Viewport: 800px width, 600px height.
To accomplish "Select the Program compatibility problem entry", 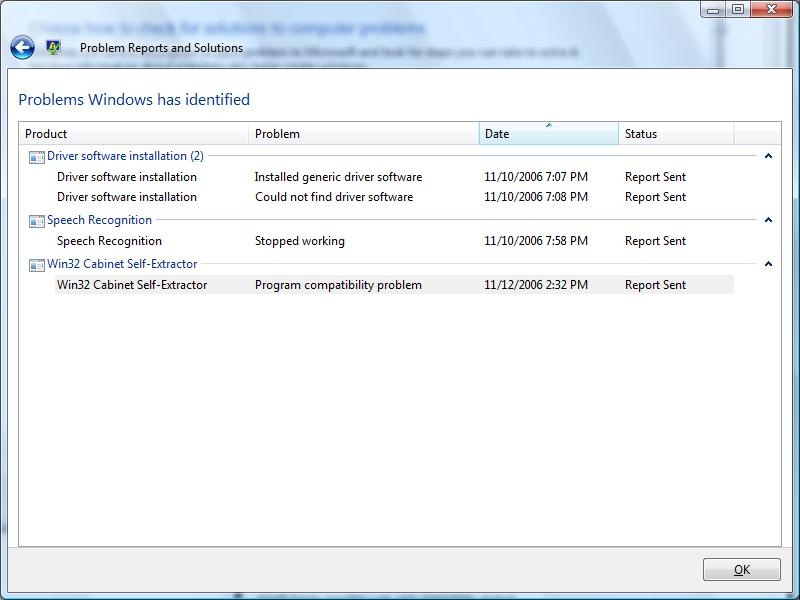I will 338,285.
